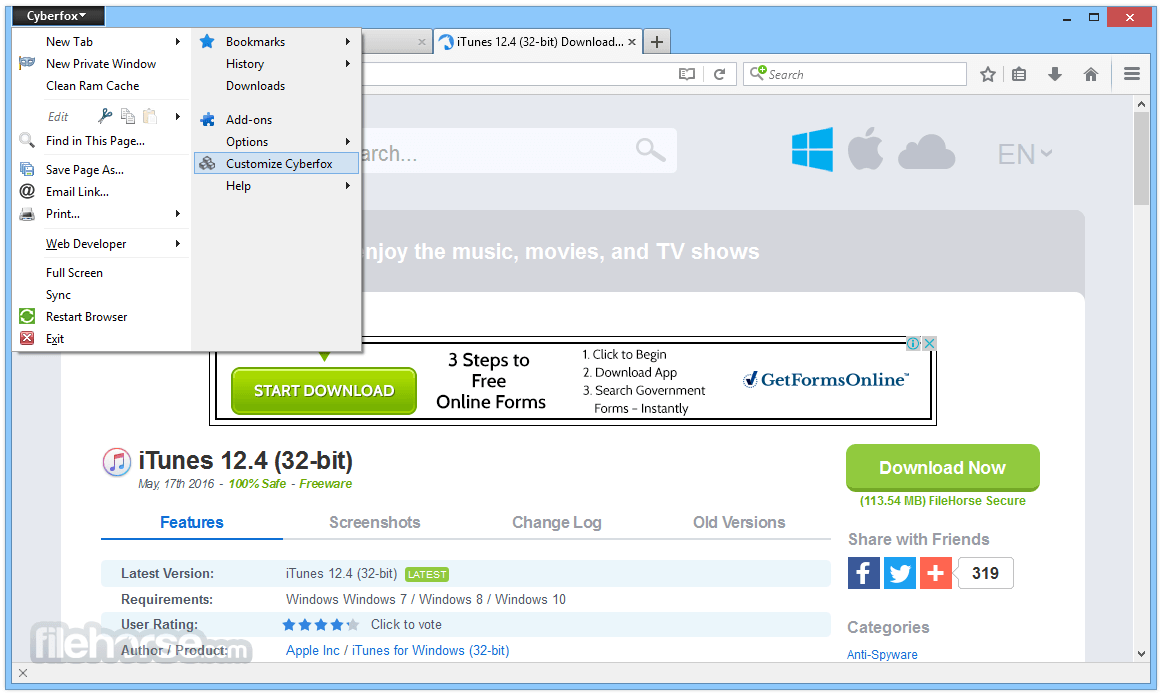The image size is (1162, 694).
Task: Switch to the iTunes 12.4 (32-bit) tab
Action: [537, 42]
